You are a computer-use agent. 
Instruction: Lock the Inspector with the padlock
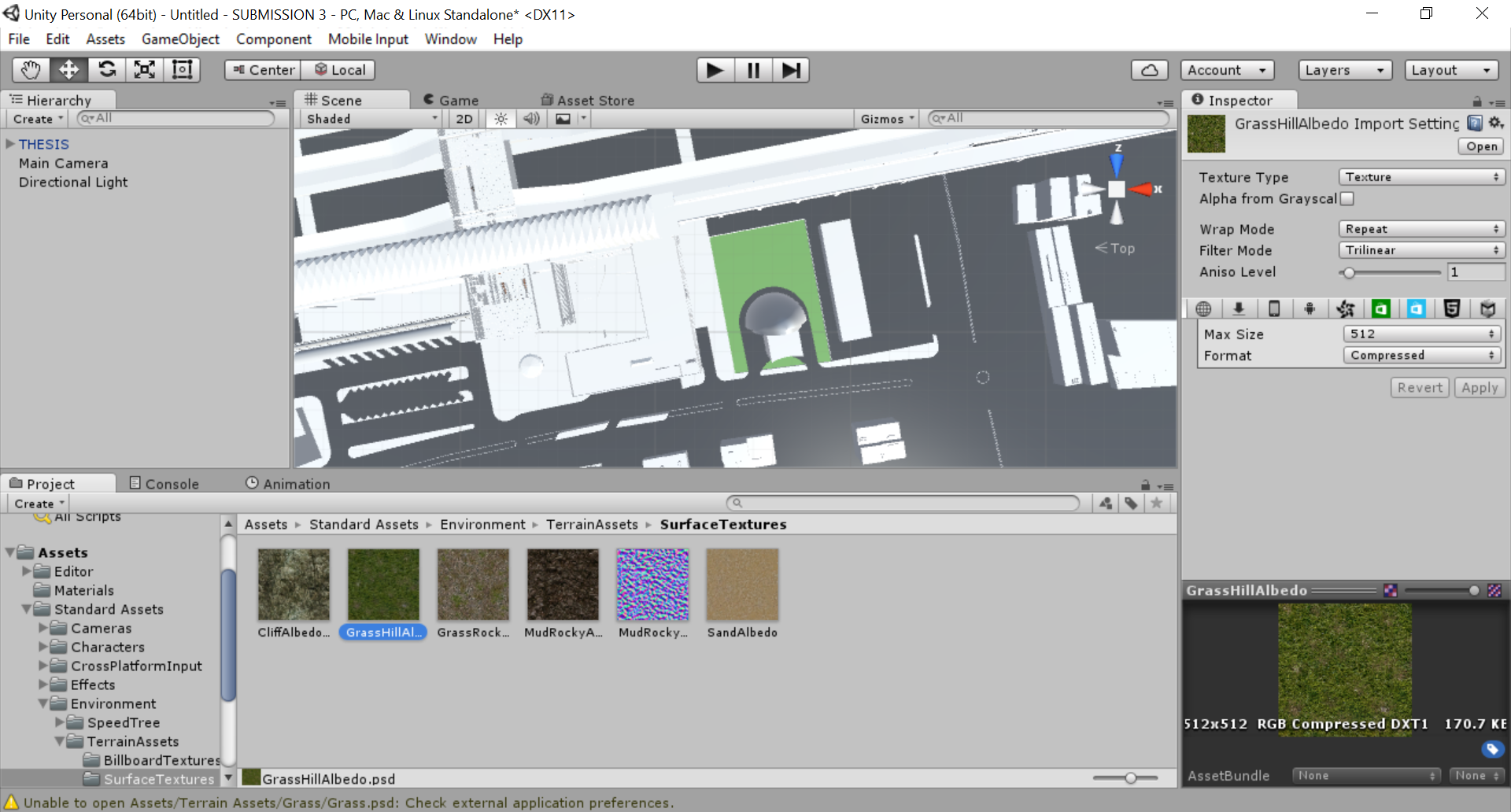tap(1478, 101)
